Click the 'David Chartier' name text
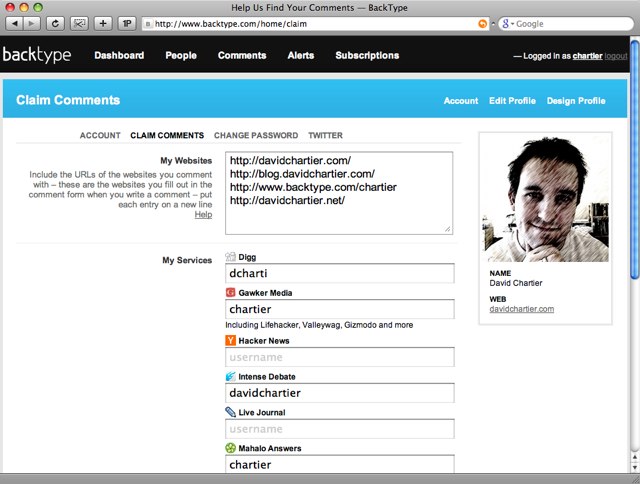The image size is (640, 484). point(516,283)
